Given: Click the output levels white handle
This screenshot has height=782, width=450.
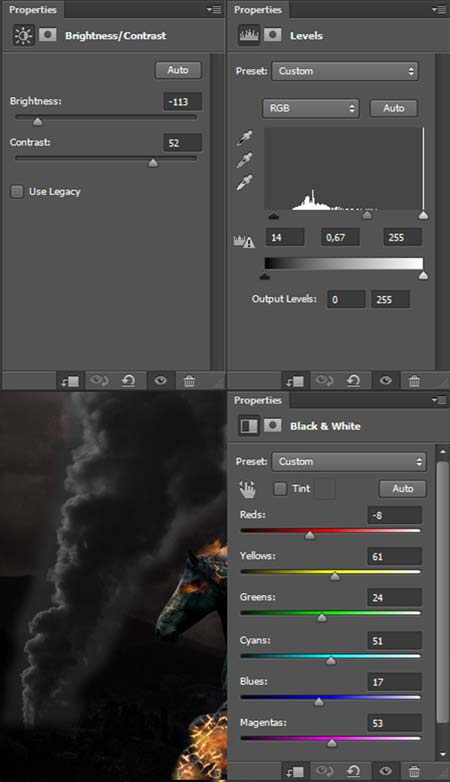Looking at the screenshot, I should [x=423, y=276].
